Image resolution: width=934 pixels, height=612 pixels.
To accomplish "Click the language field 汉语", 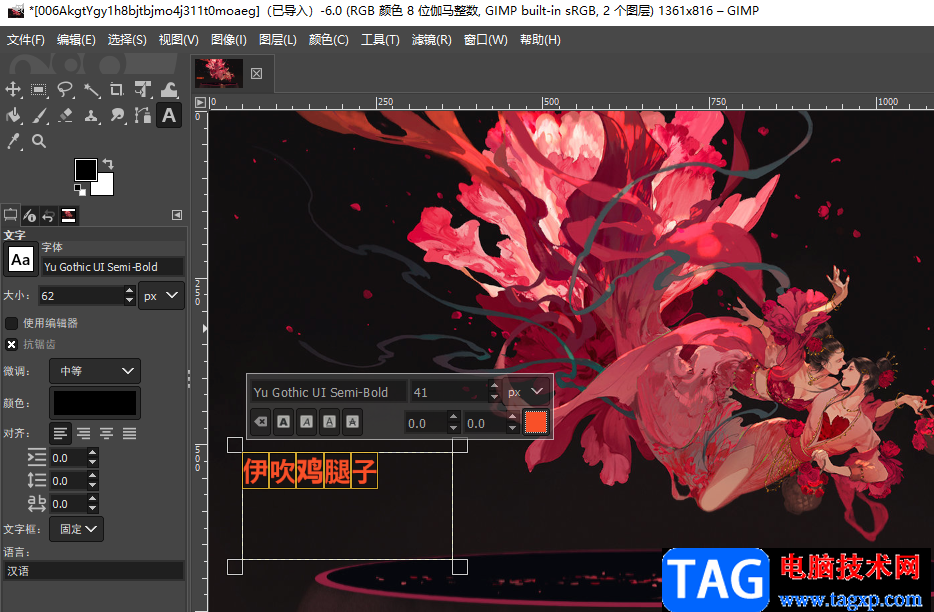I will 94,571.
